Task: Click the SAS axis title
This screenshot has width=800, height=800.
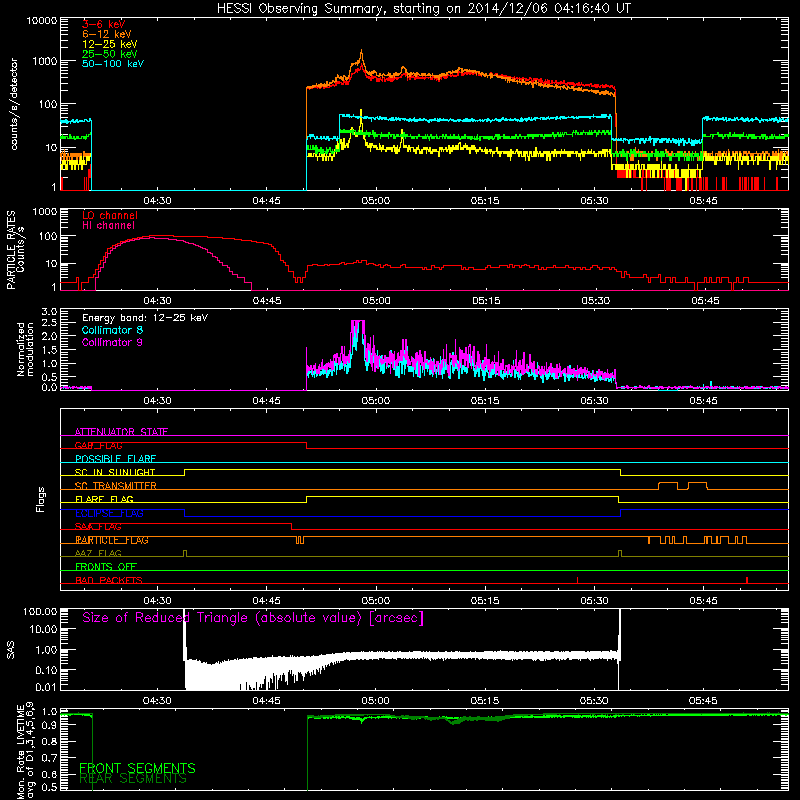Action: pyautogui.click(x=11, y=650)
